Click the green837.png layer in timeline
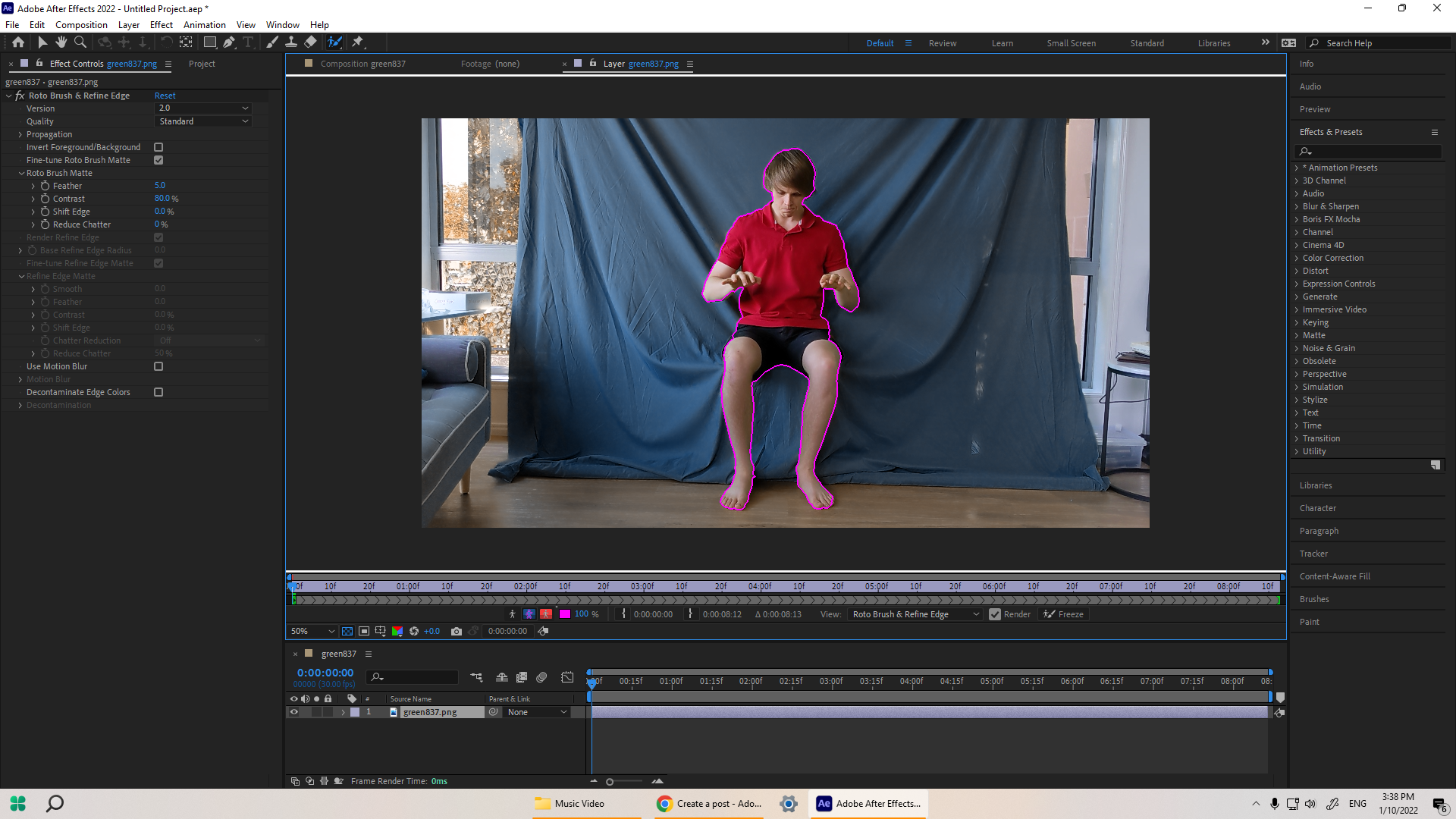Screen dimensions: 1456x819 [429, 711]
